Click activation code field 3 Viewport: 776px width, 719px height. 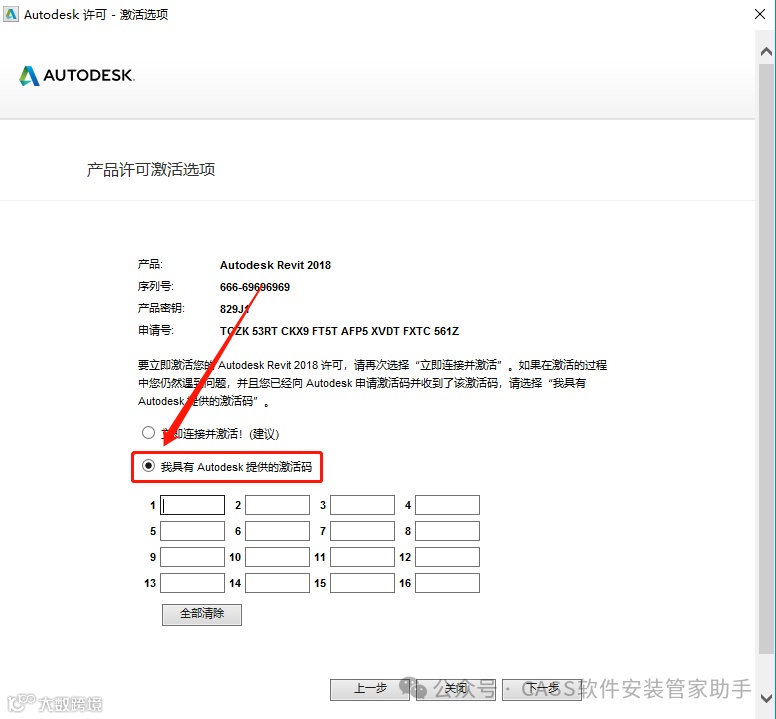pyautogui.click(x=363, y=505)
